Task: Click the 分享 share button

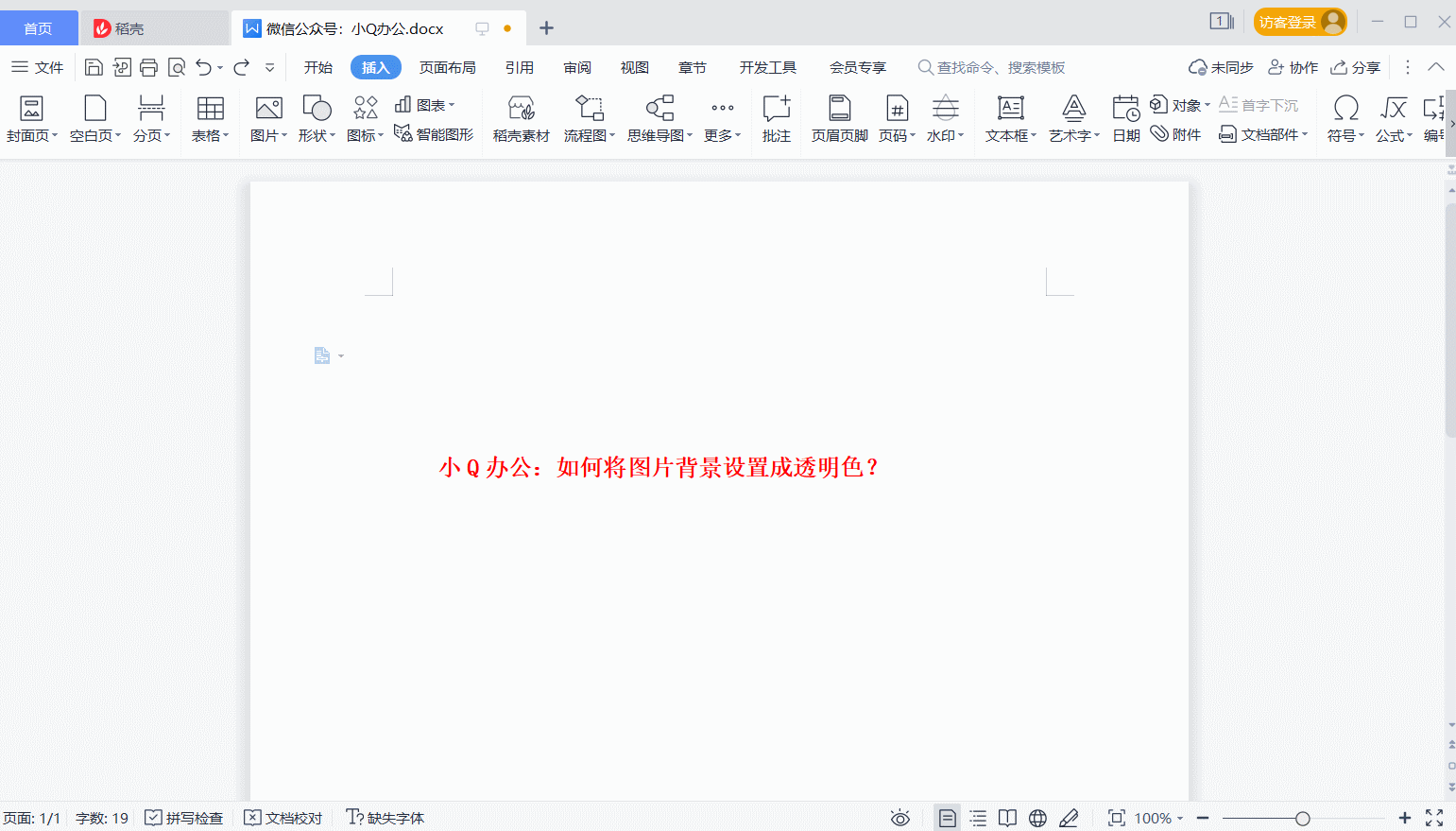Action: [1355, 67]
